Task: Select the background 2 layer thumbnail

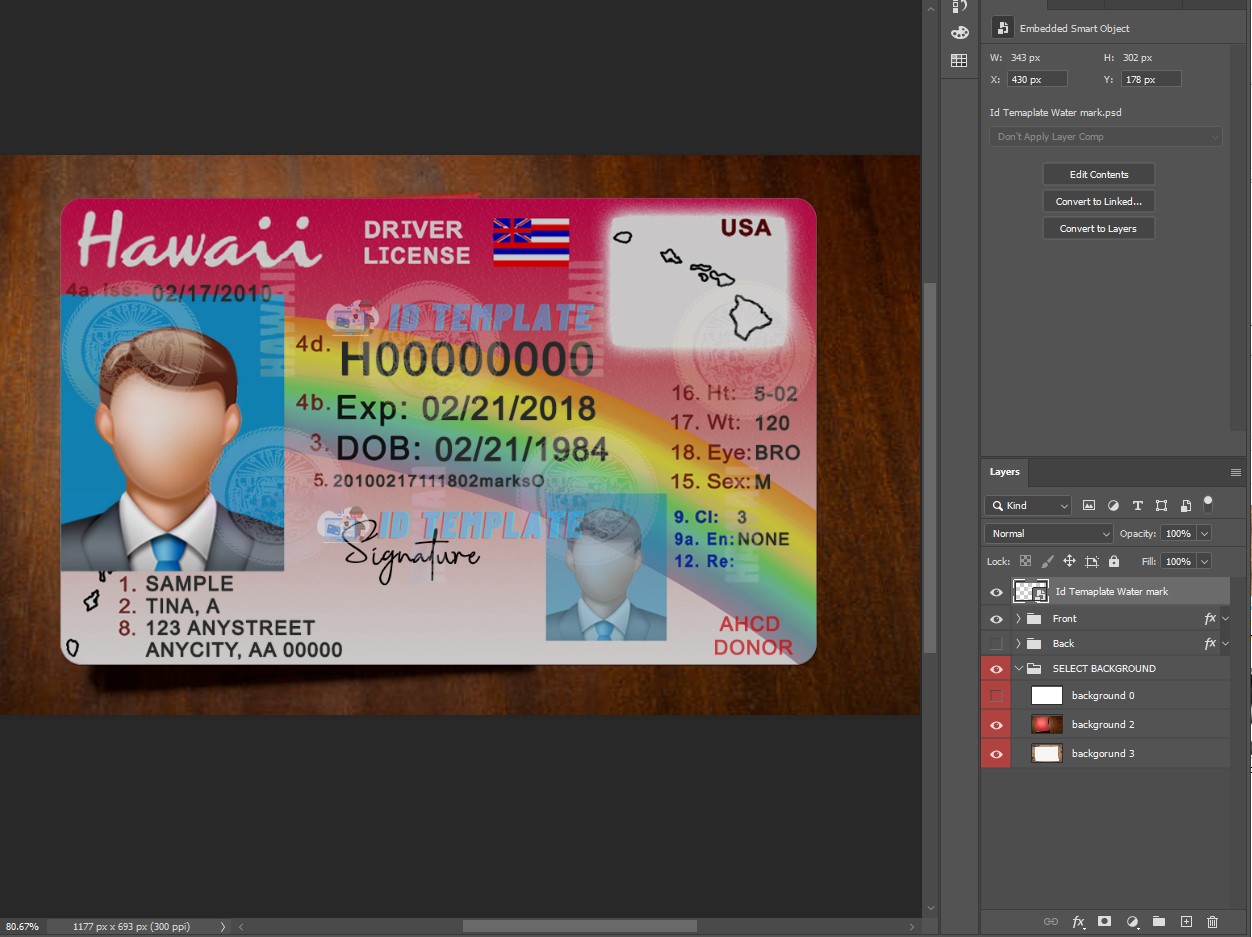Action: click(1047, 725)
